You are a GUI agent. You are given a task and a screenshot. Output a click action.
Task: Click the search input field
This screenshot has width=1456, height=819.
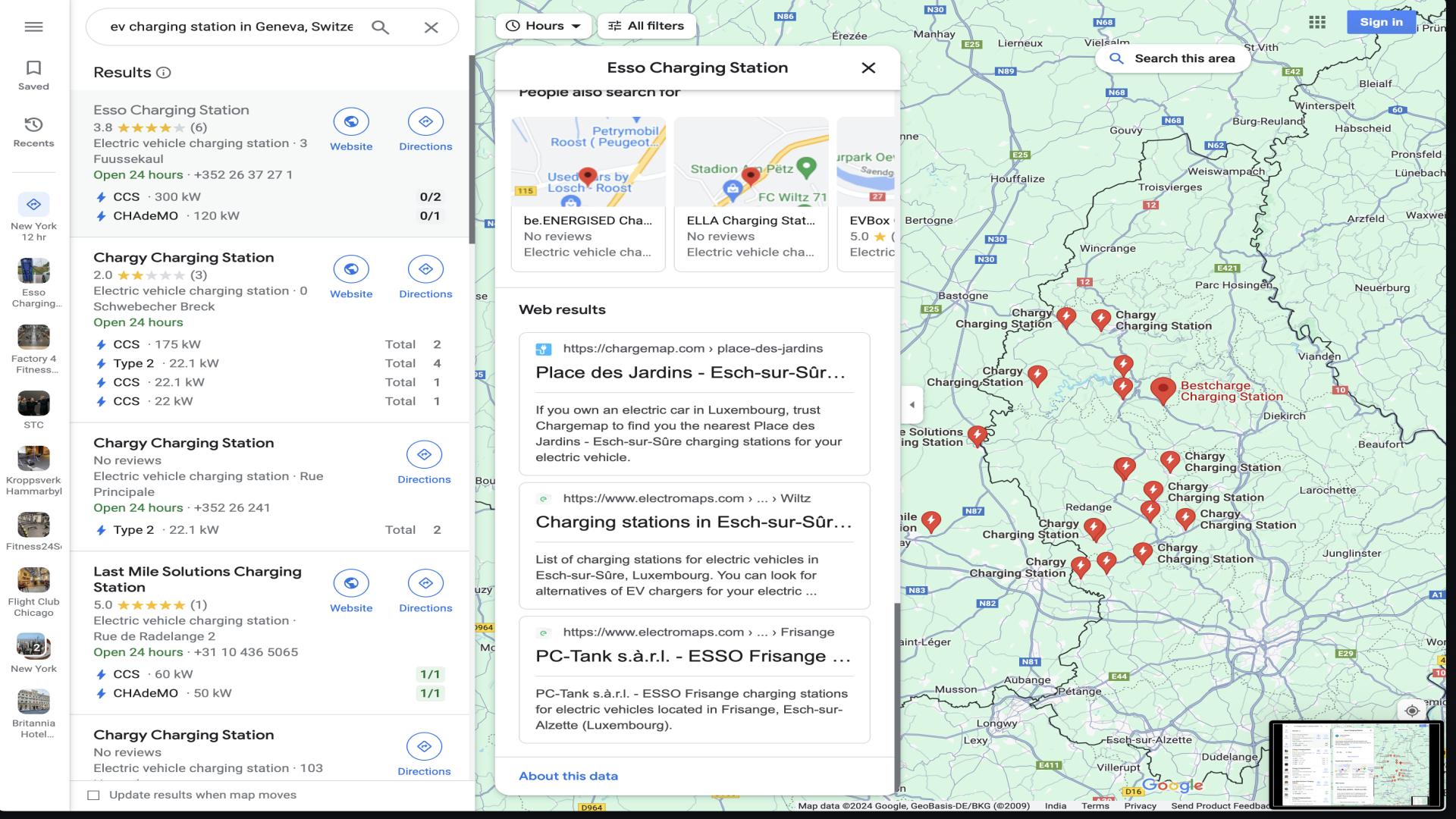(x=231, y=27)
